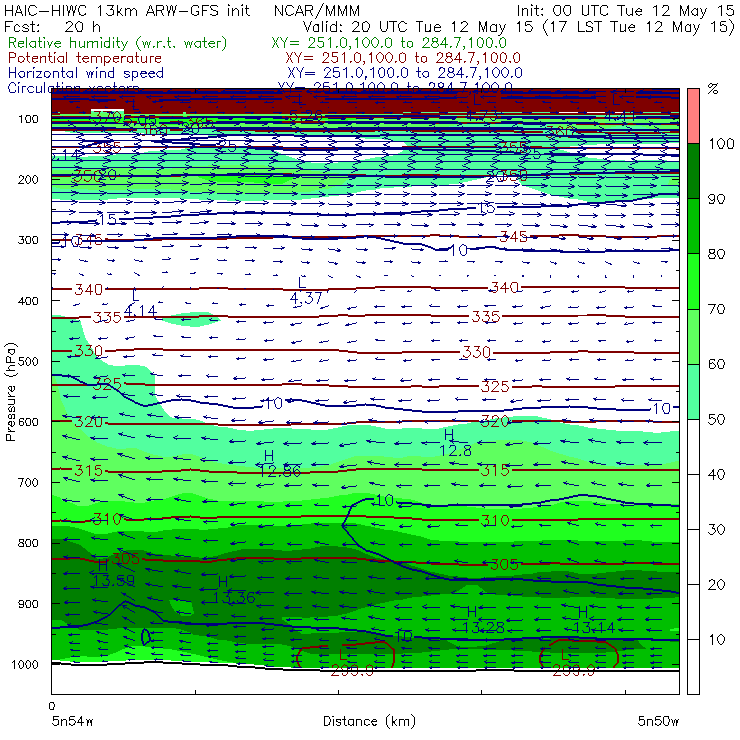Click the right-side '315' potential temperature contour label
Viewport: 740px width, 740px height.
click(x=495, y=470)
